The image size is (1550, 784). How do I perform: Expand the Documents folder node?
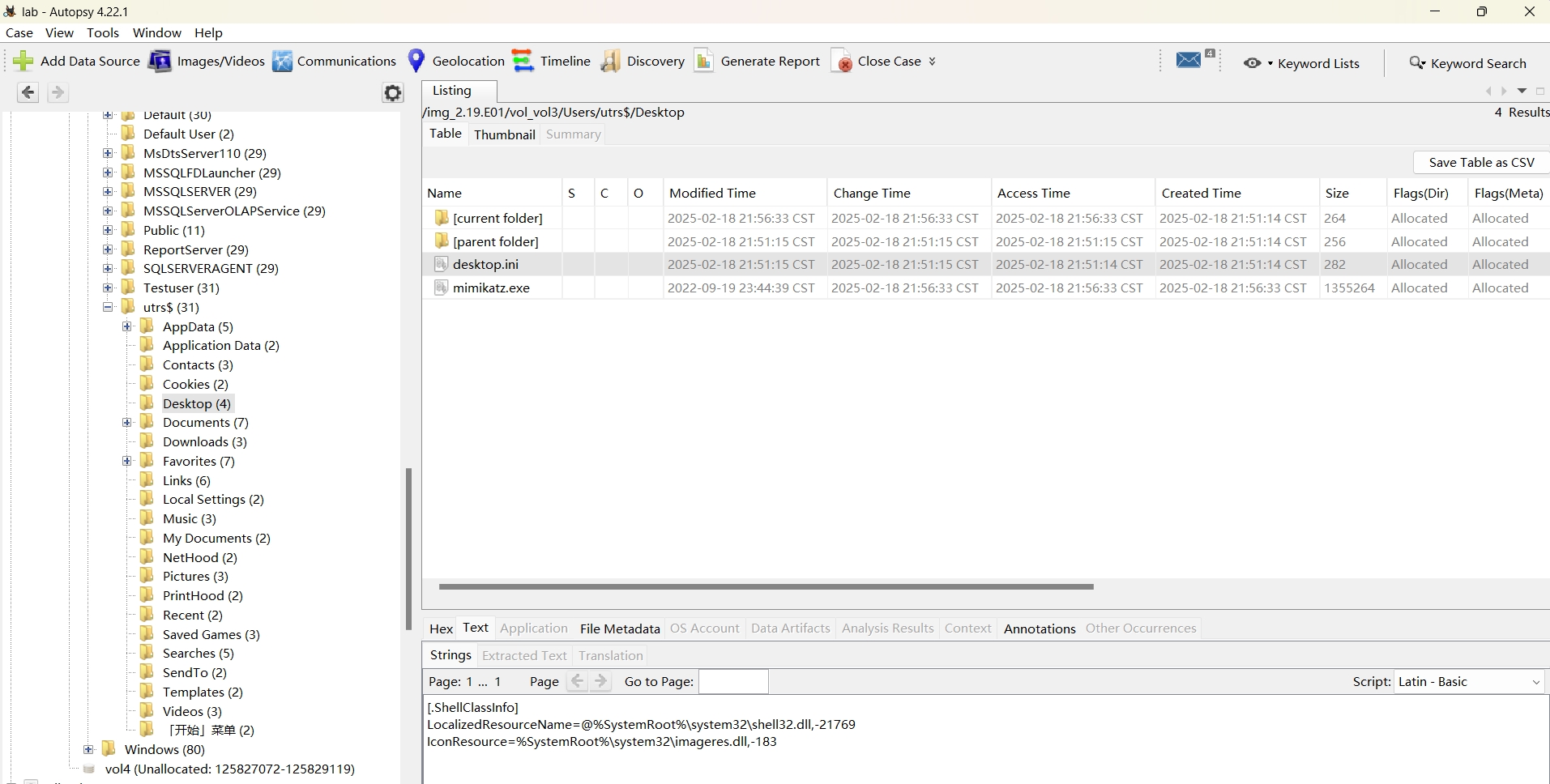point(127,422)
